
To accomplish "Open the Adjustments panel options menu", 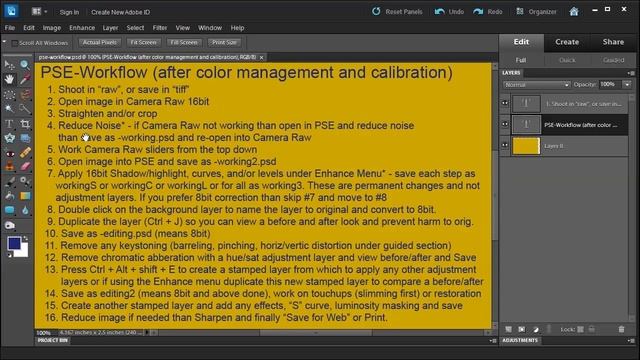I will [631, 340].
